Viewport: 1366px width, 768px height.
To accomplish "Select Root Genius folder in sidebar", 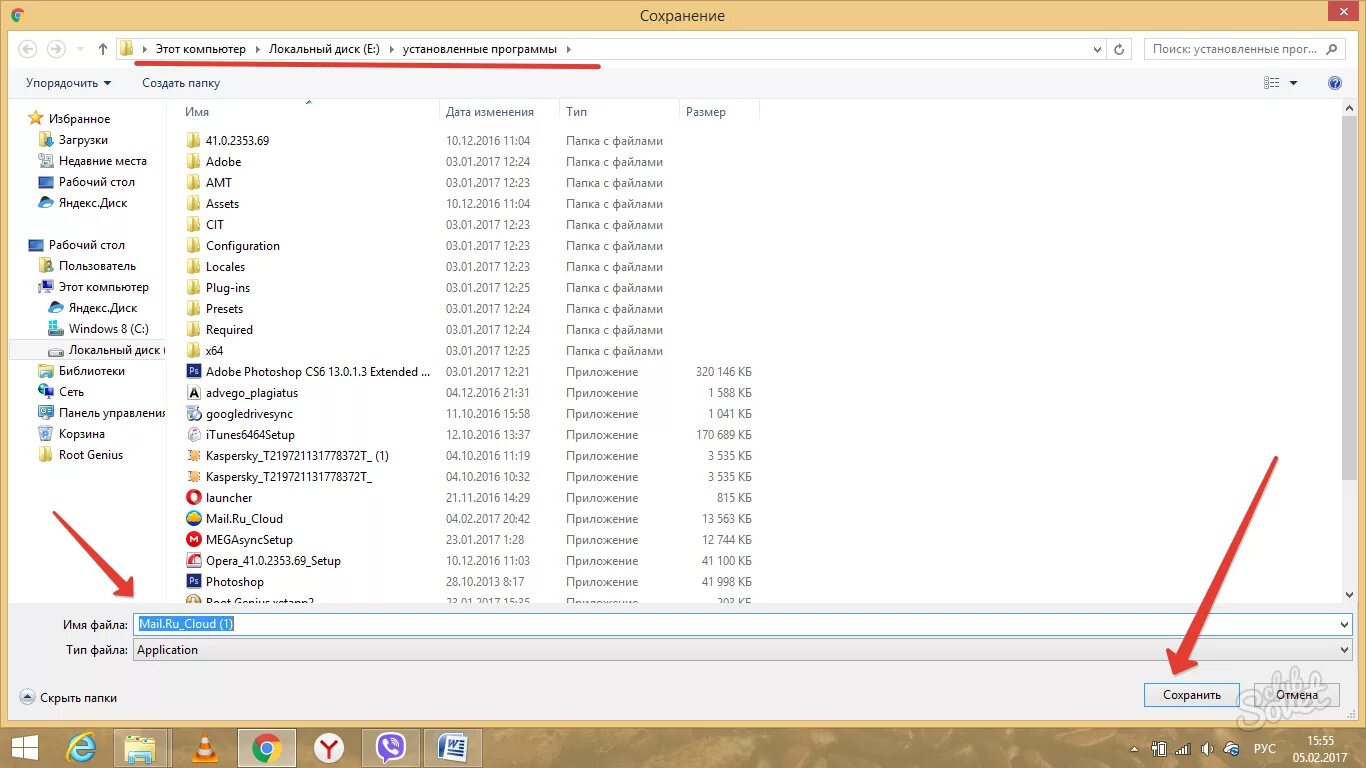I will point(90,455).
